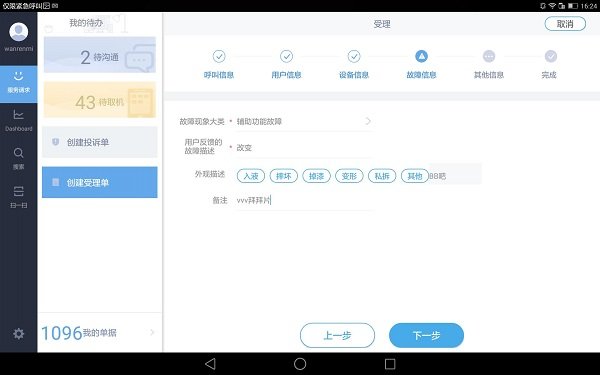Select the 其他信息 step icon
The width and height of the screenshot is (600, 375).
(489, 56)
